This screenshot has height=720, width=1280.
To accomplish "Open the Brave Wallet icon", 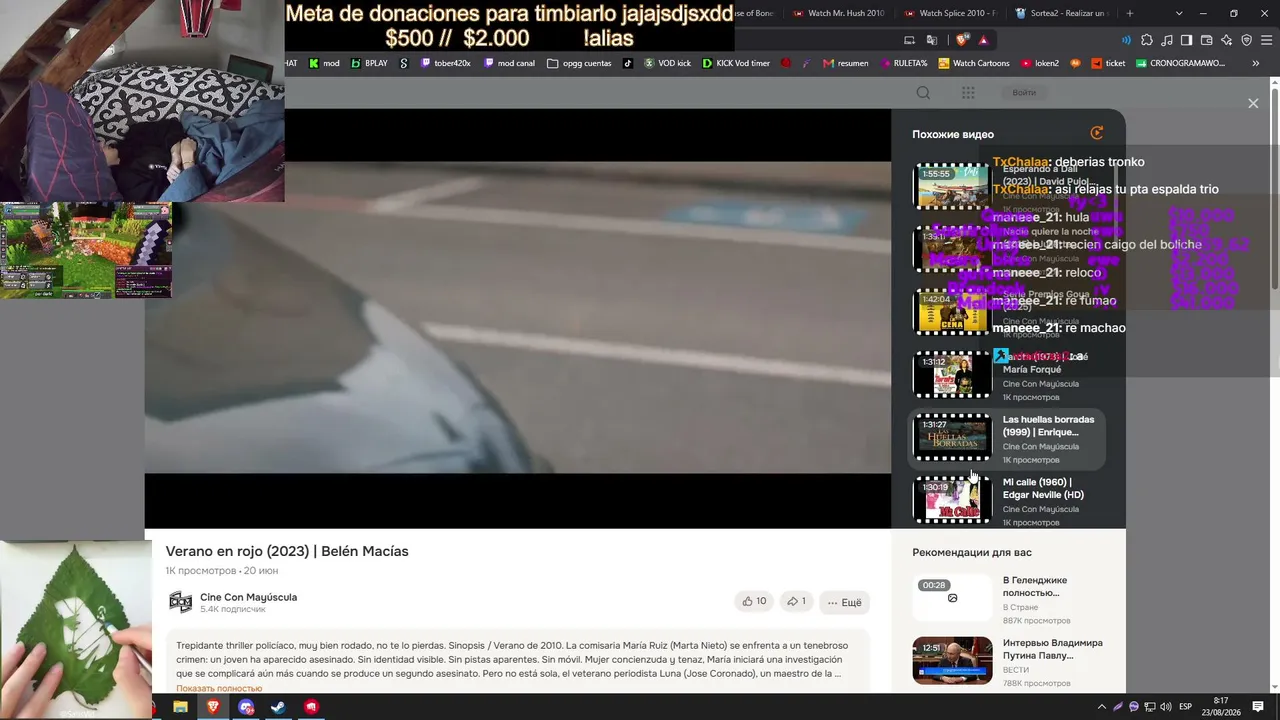I will [1206, 40].
